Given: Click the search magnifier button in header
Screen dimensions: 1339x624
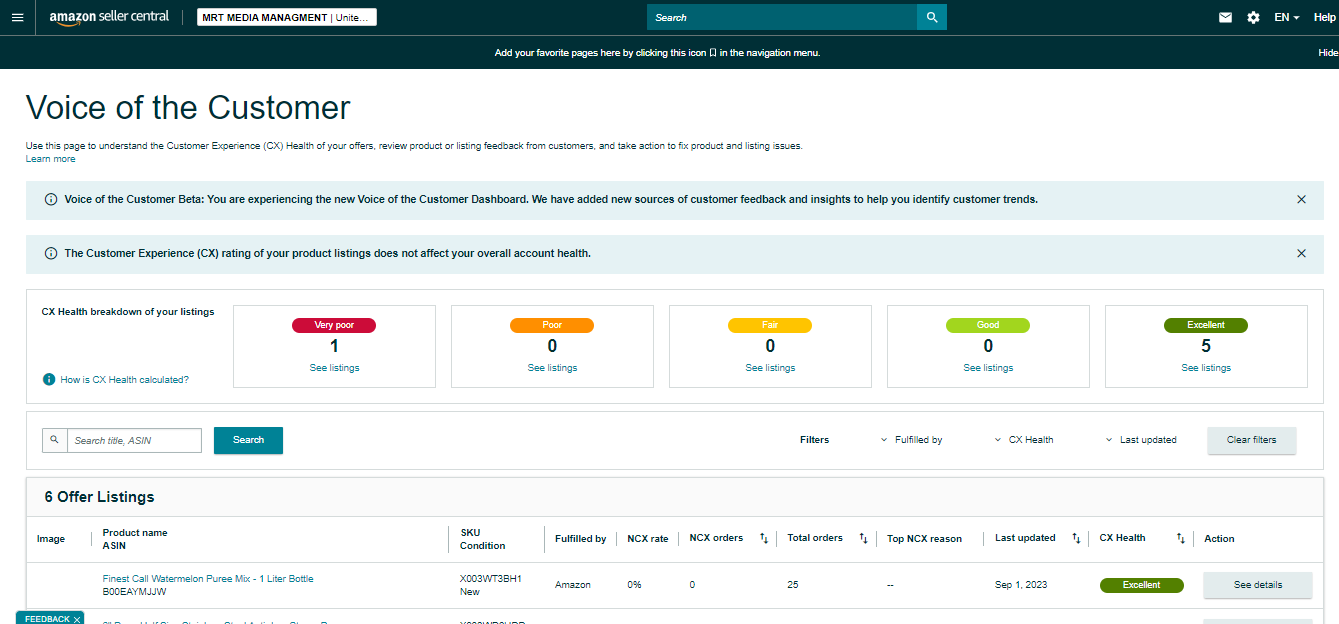Looking at the screenshot, I should click(932, 17).
